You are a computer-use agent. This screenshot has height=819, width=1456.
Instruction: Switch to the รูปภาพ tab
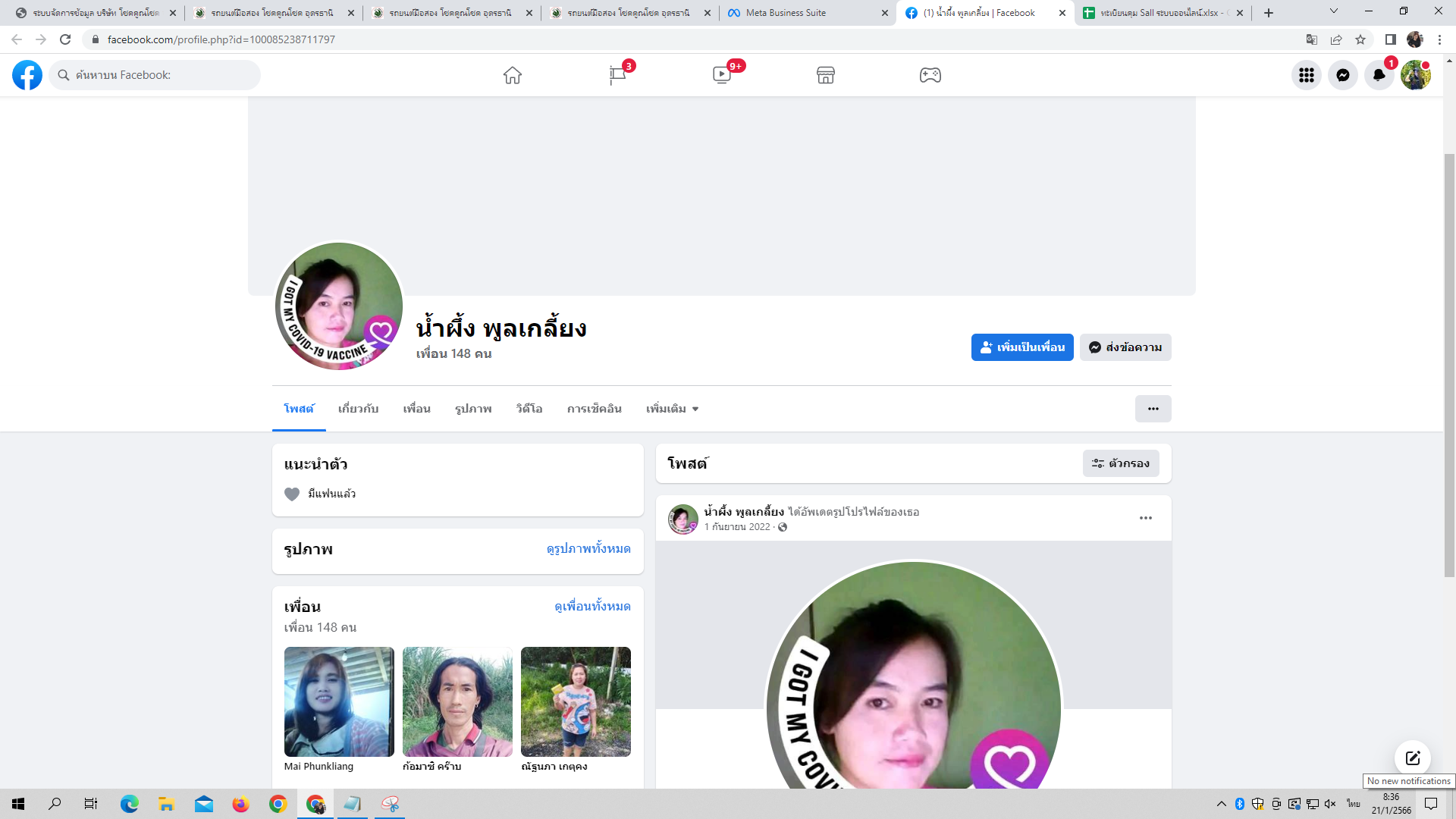(473, 409)
